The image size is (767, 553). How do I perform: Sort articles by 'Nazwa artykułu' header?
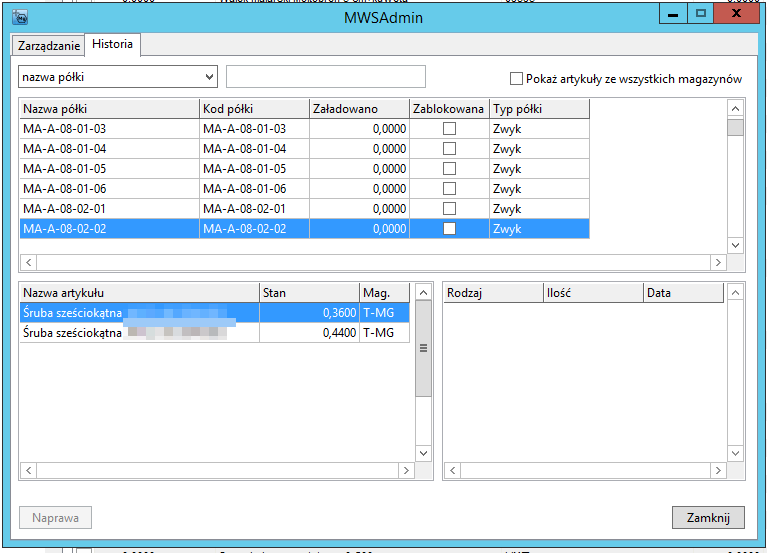(139, 292)
